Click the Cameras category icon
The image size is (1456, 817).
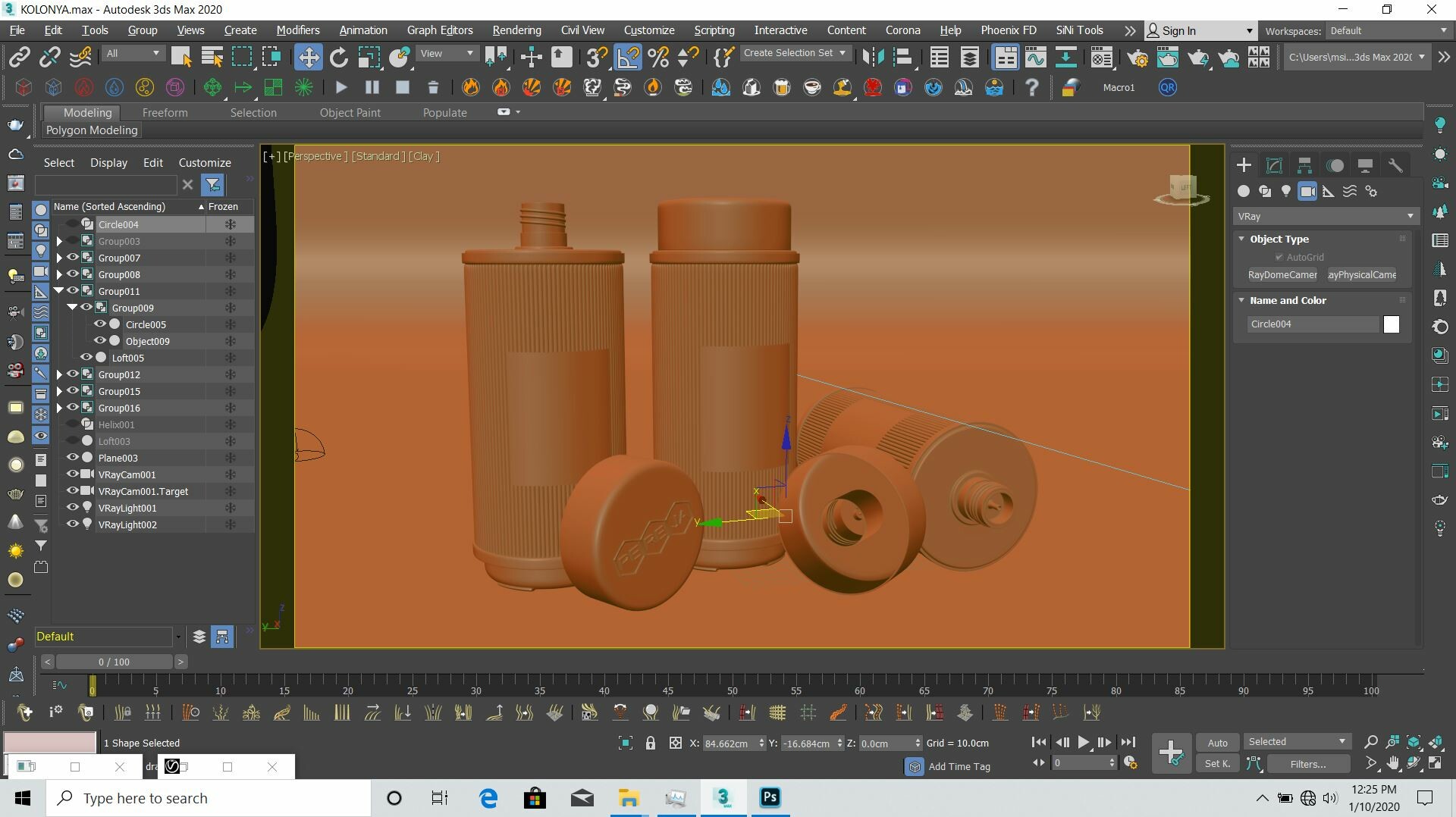(1307, 191)
